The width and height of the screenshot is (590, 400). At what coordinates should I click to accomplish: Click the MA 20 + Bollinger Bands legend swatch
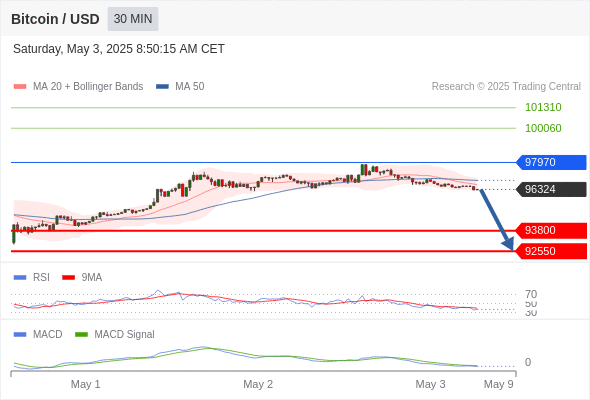coord(20,87)
